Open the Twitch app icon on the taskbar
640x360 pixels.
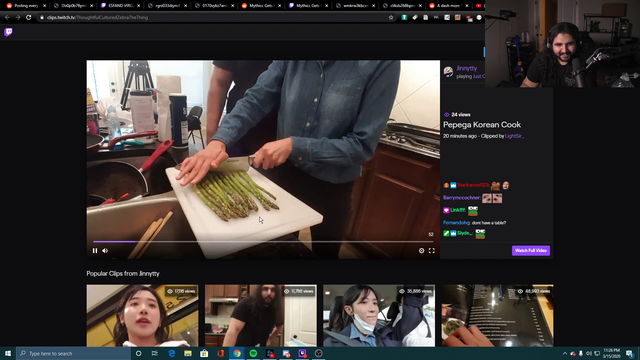click(302, 353)
